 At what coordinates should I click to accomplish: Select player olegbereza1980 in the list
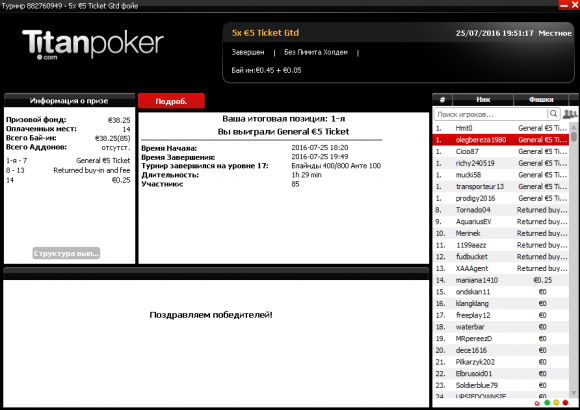point(501,140)
